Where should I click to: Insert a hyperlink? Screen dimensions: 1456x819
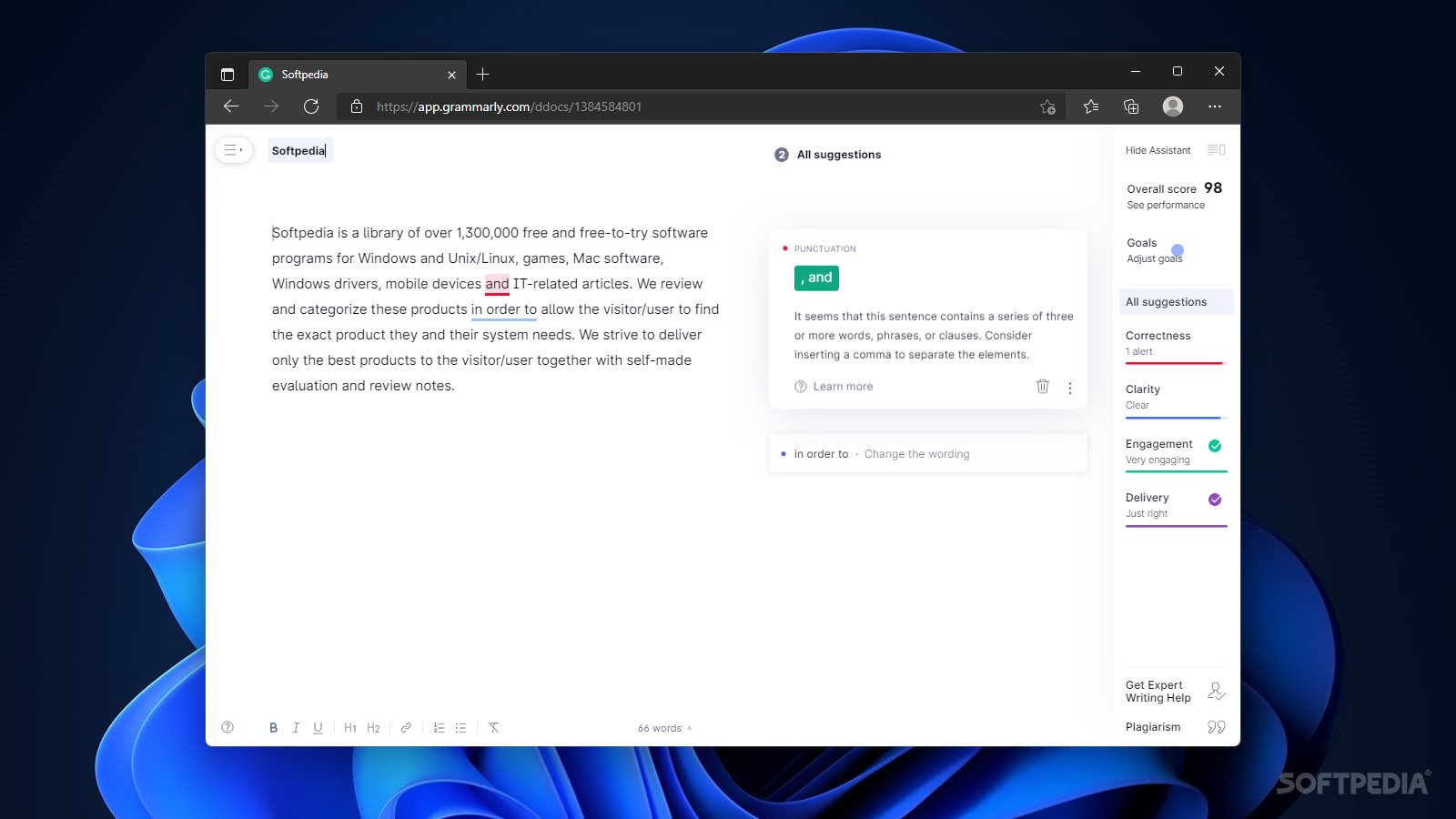click(x=406, y=728)
